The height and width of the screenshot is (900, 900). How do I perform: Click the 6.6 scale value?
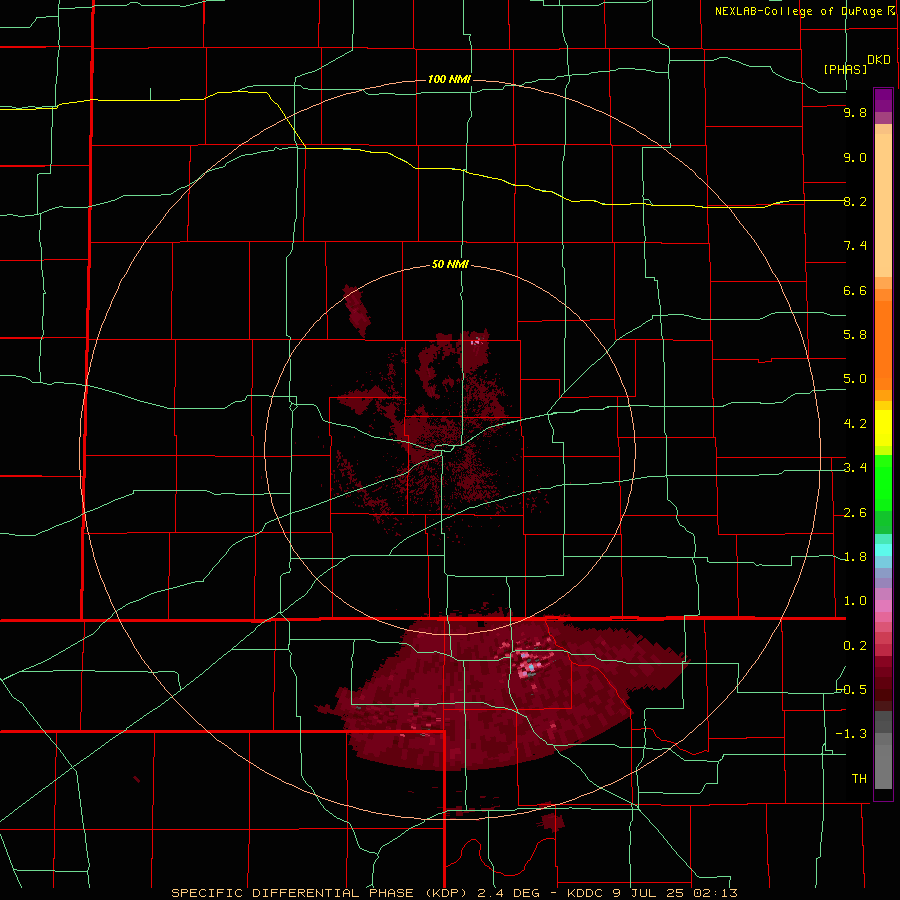(x=855, y=290)
